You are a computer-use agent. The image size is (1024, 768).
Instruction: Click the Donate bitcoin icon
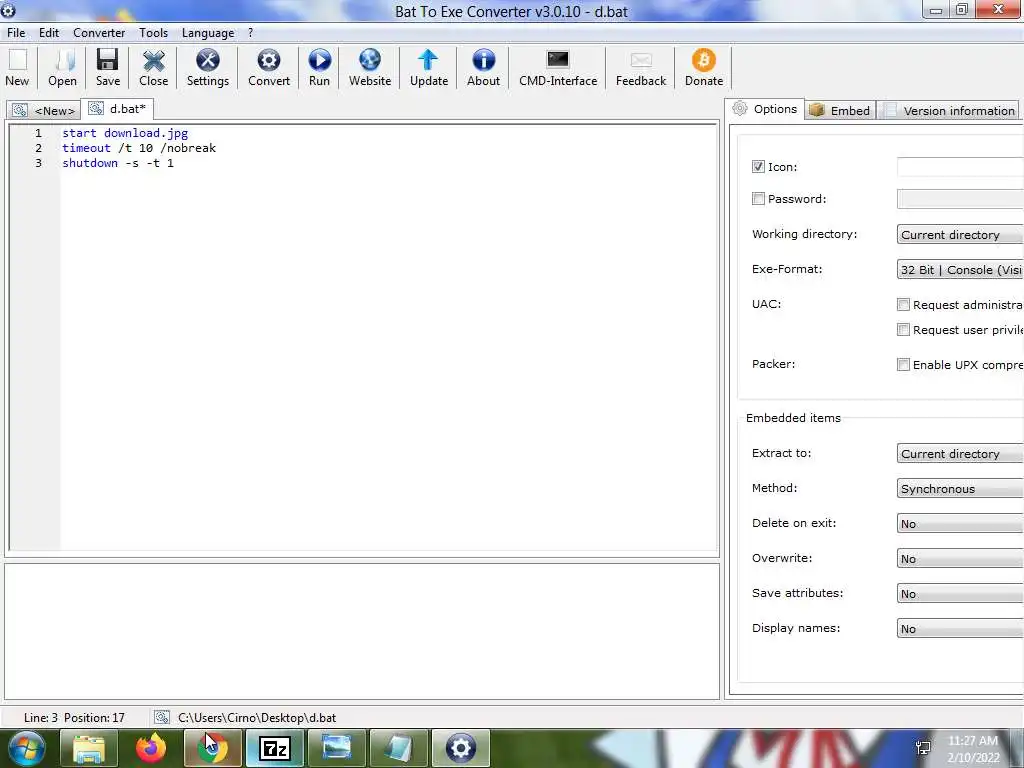tap(703, 67)
